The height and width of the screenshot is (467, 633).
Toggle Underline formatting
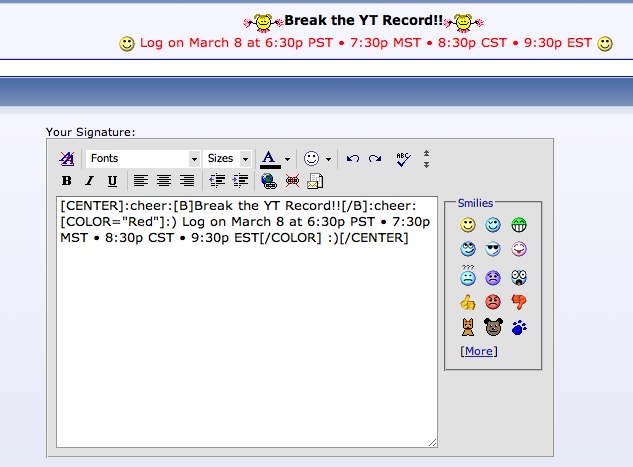[112, 181]
